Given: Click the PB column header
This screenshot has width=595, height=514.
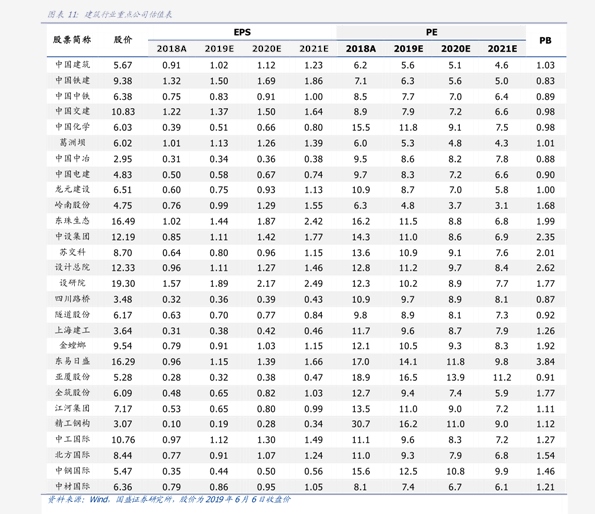Looking at the screenshot, I should click(x=545, y=41).
